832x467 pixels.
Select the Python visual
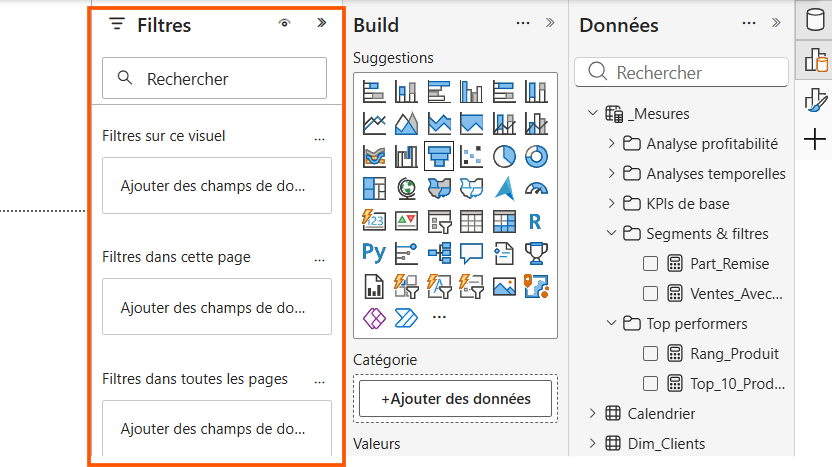[374, 253]
